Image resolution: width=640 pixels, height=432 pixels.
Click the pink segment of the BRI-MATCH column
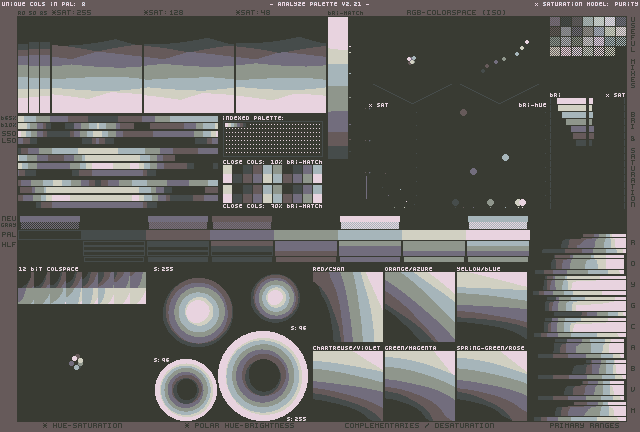(x=338, y=33)
